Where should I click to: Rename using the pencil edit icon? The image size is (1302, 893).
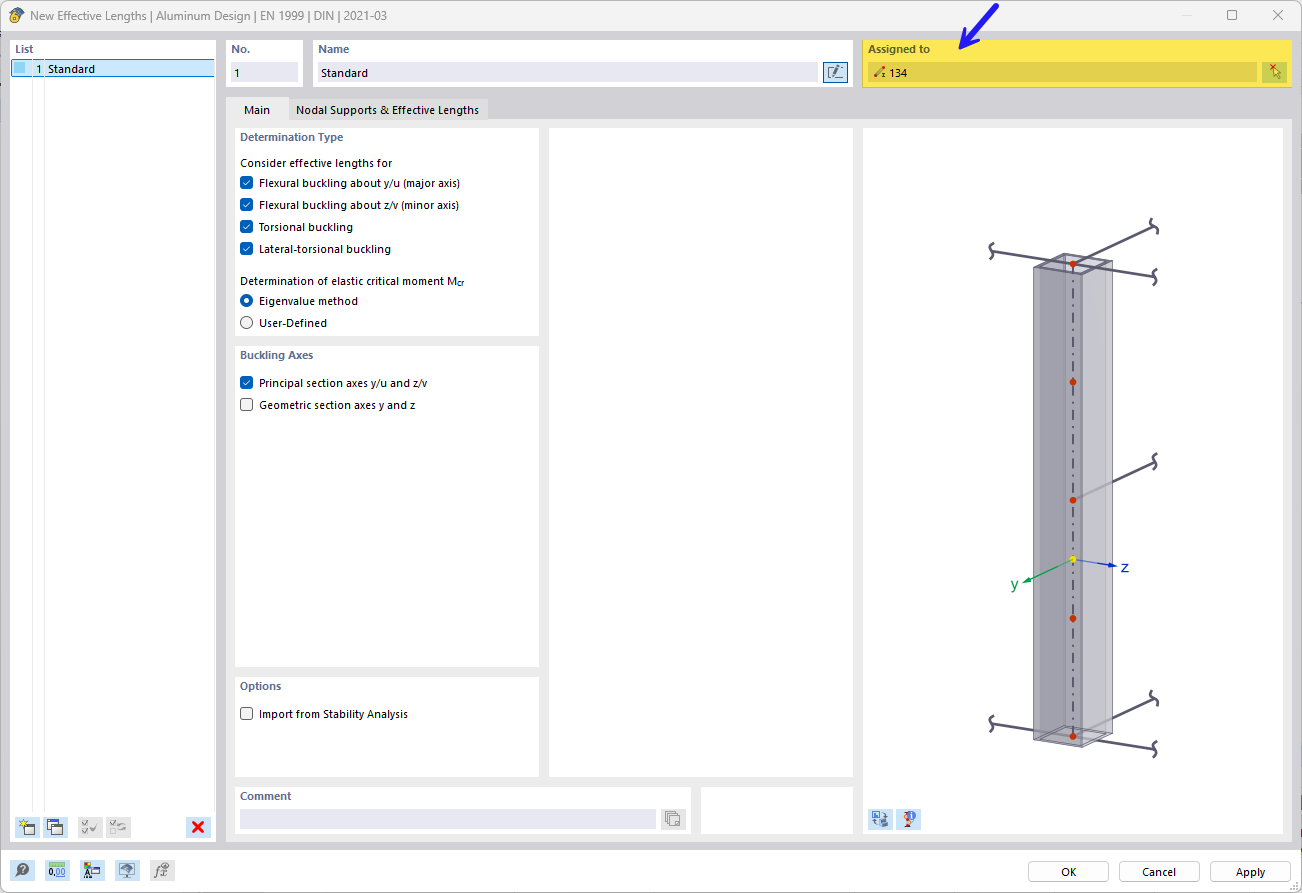tap(835, 71)
